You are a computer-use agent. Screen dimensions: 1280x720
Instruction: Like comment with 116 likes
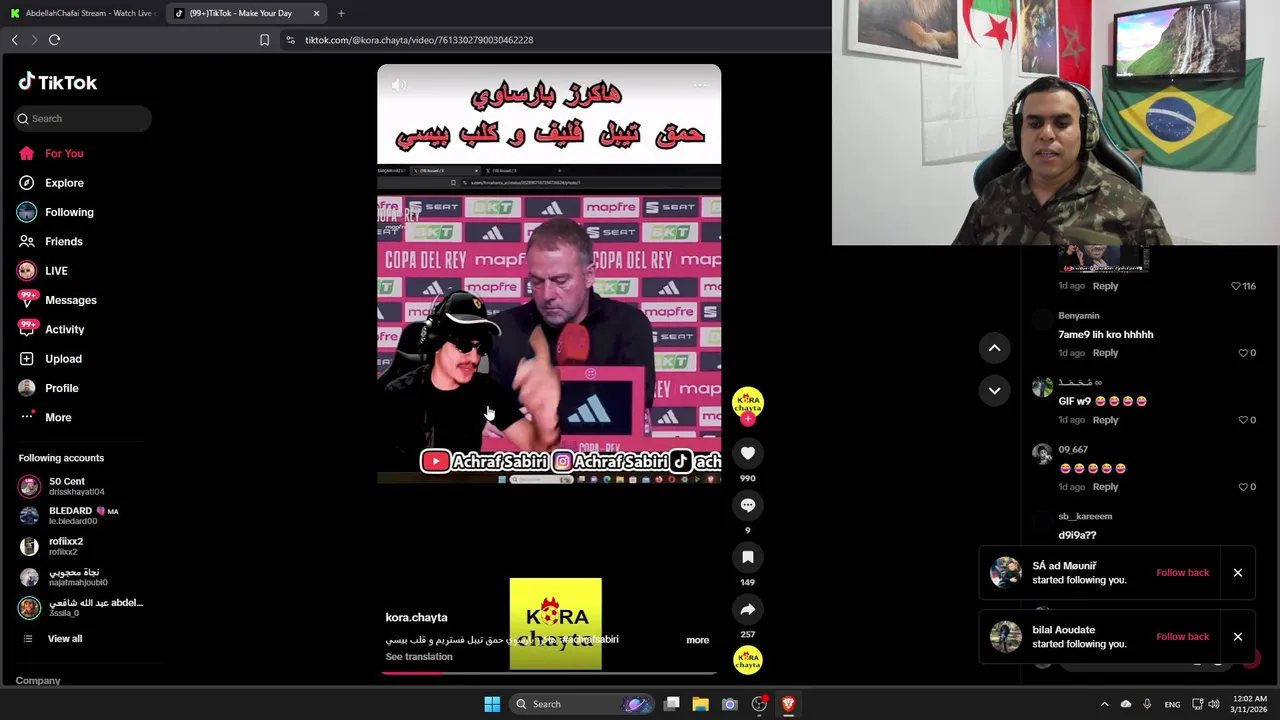1236,286
